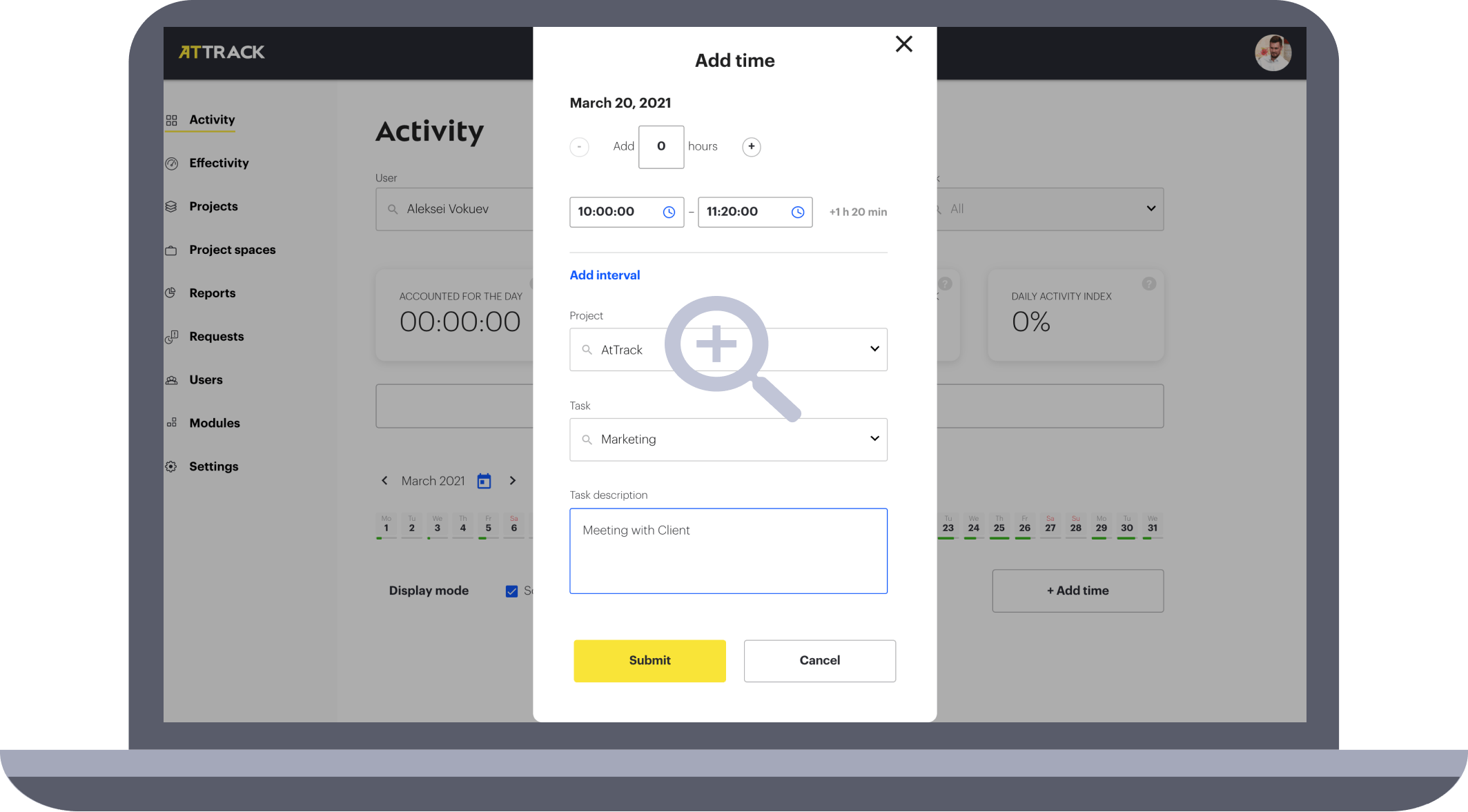
Task: Click in the Task description text area
Action: [x=728, y=552]
